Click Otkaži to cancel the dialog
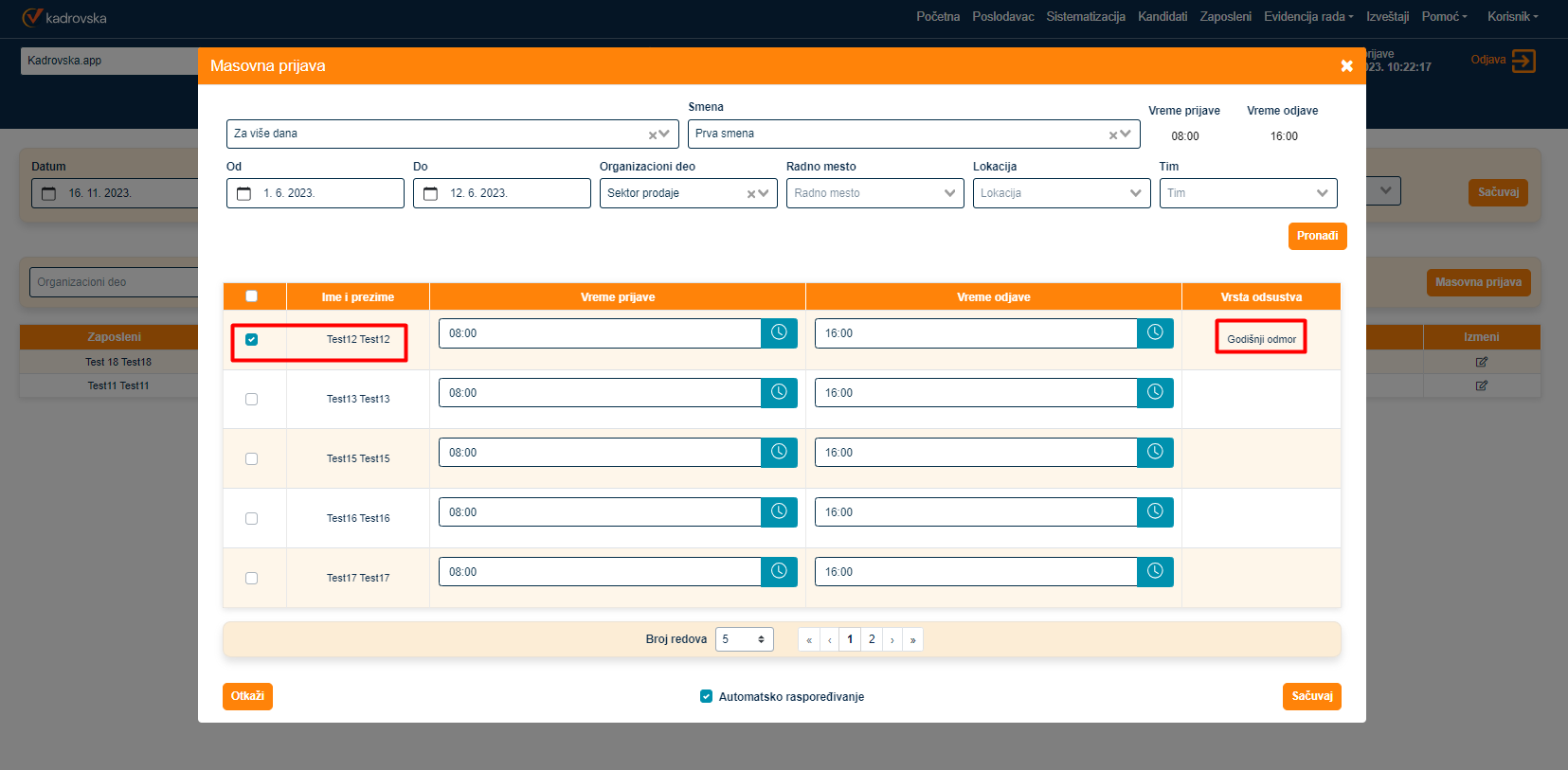The height and width of the screenshot is (770, 1568). point(247,696)
